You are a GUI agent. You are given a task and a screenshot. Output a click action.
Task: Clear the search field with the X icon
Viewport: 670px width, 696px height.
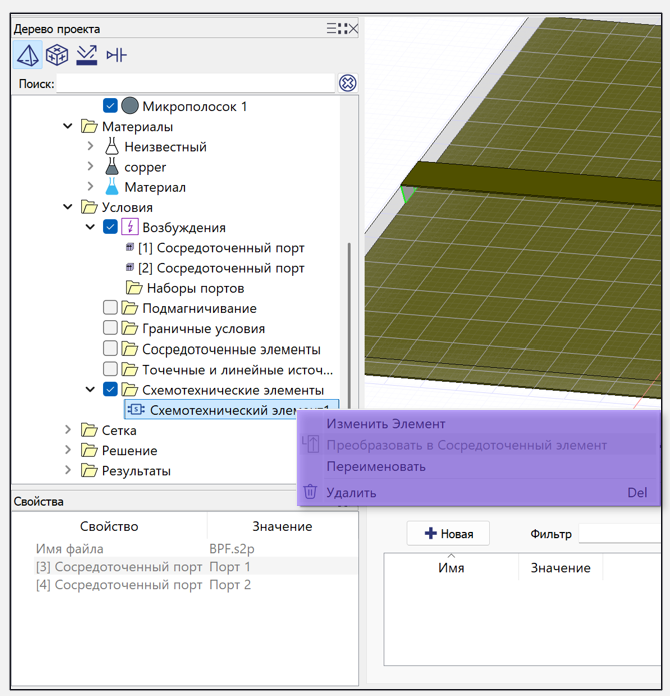347,83
